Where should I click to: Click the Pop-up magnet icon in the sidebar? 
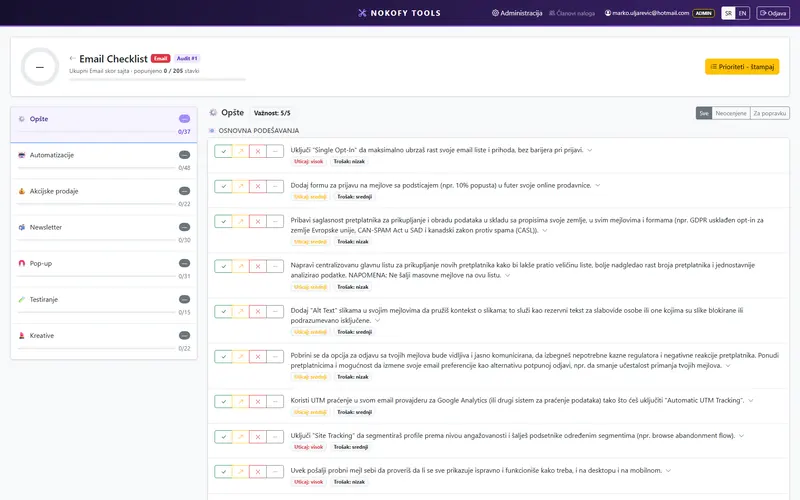click(x=21, y=263)
